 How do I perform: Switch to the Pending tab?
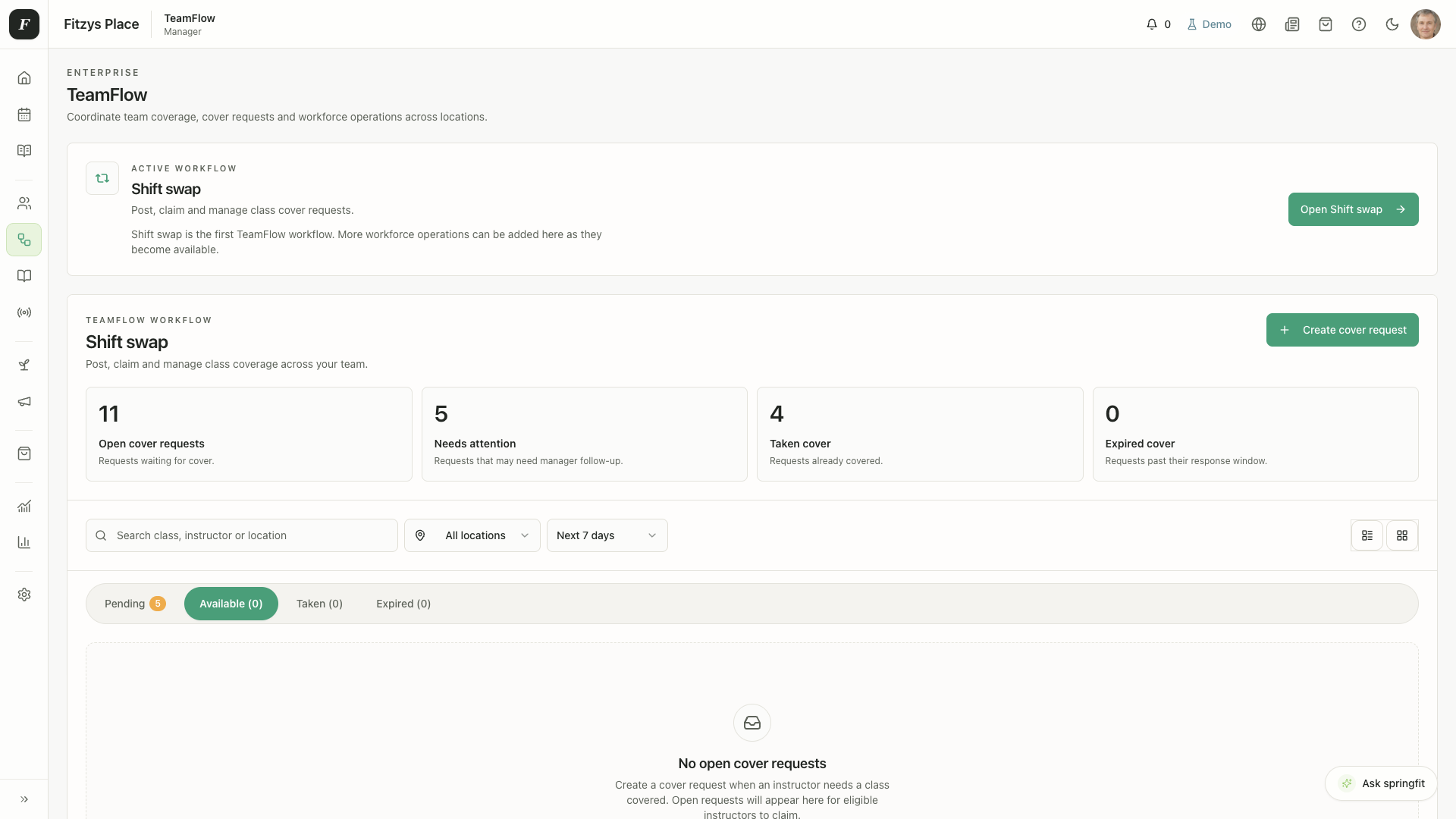click(x=134, y=604)
